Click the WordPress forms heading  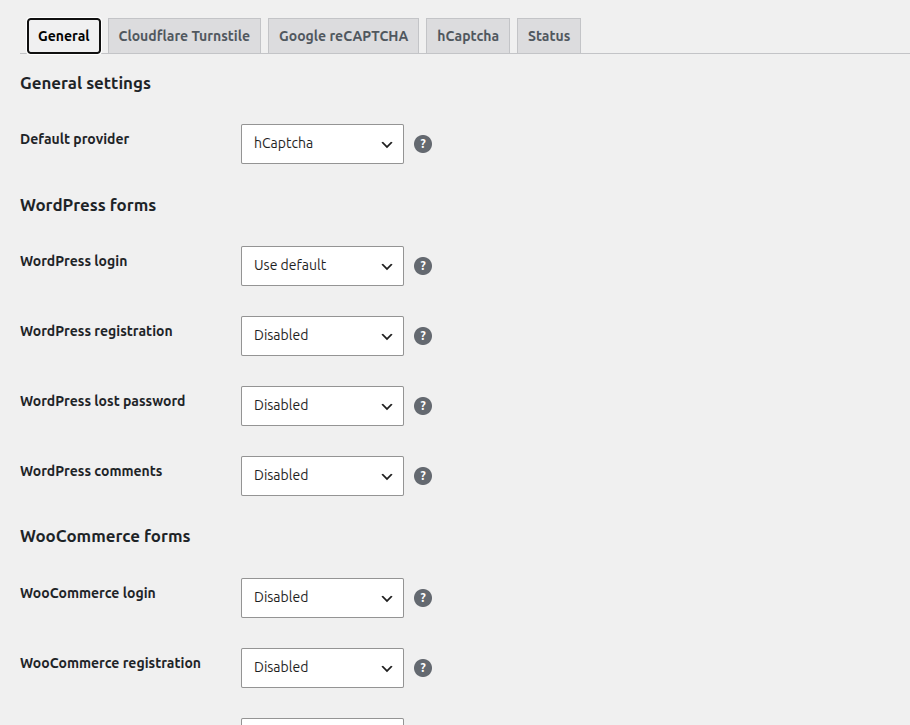point(88,205)
